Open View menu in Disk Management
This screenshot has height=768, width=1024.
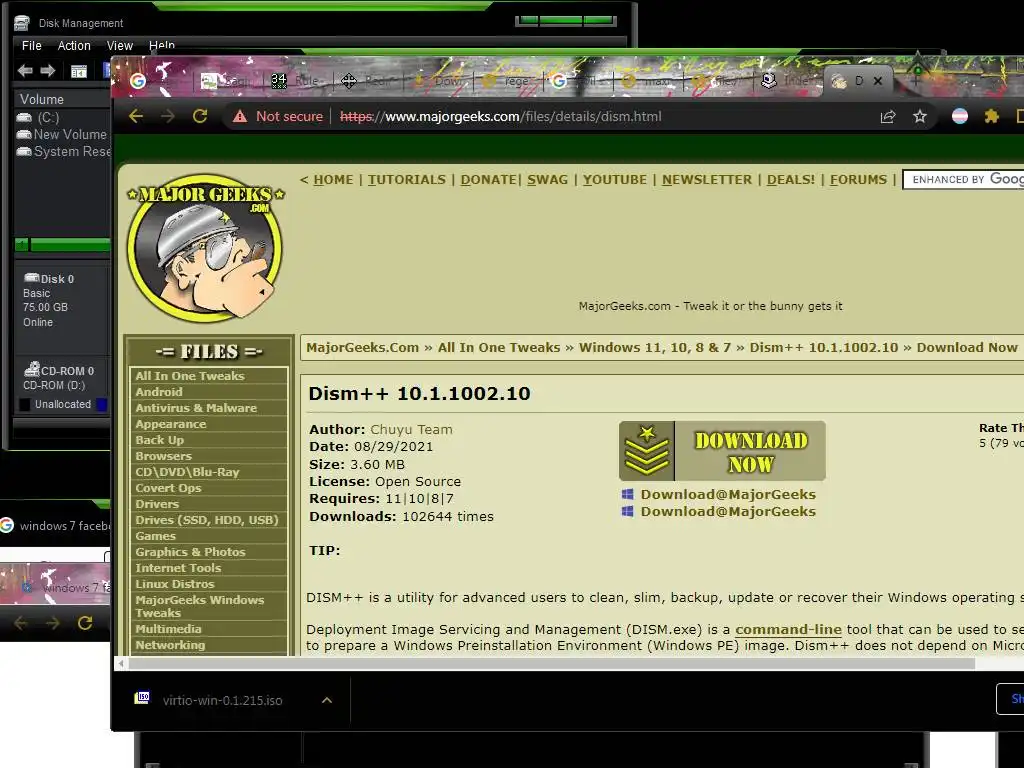[x=120, y=46]
